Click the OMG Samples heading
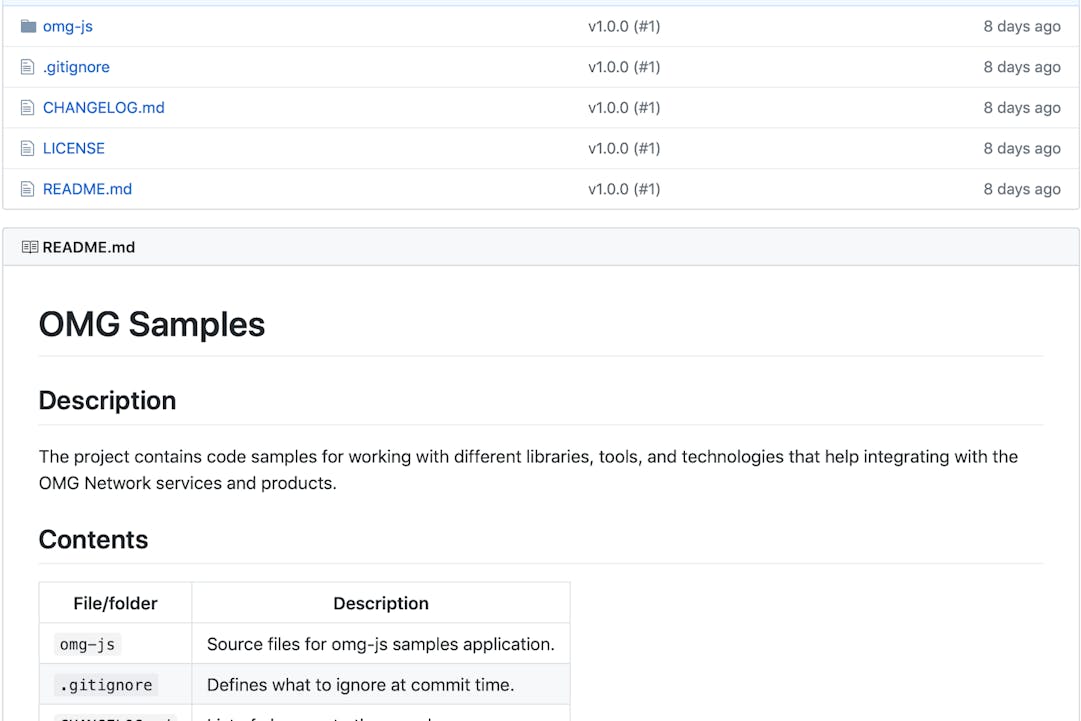This screenshot has height=721, width=1081. click(x=152, y=324)
